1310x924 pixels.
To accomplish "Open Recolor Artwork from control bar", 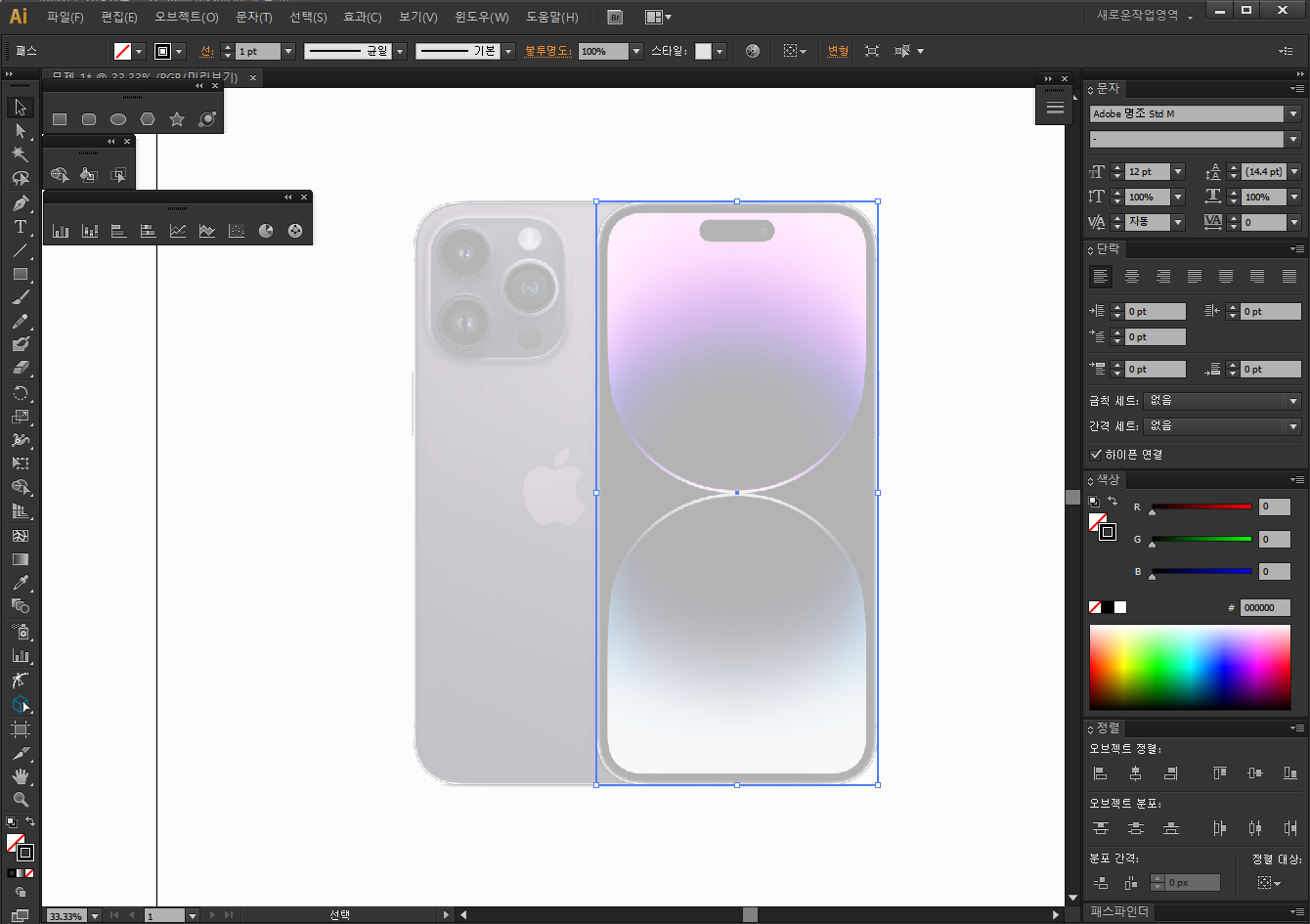I will tap(752, 51).
